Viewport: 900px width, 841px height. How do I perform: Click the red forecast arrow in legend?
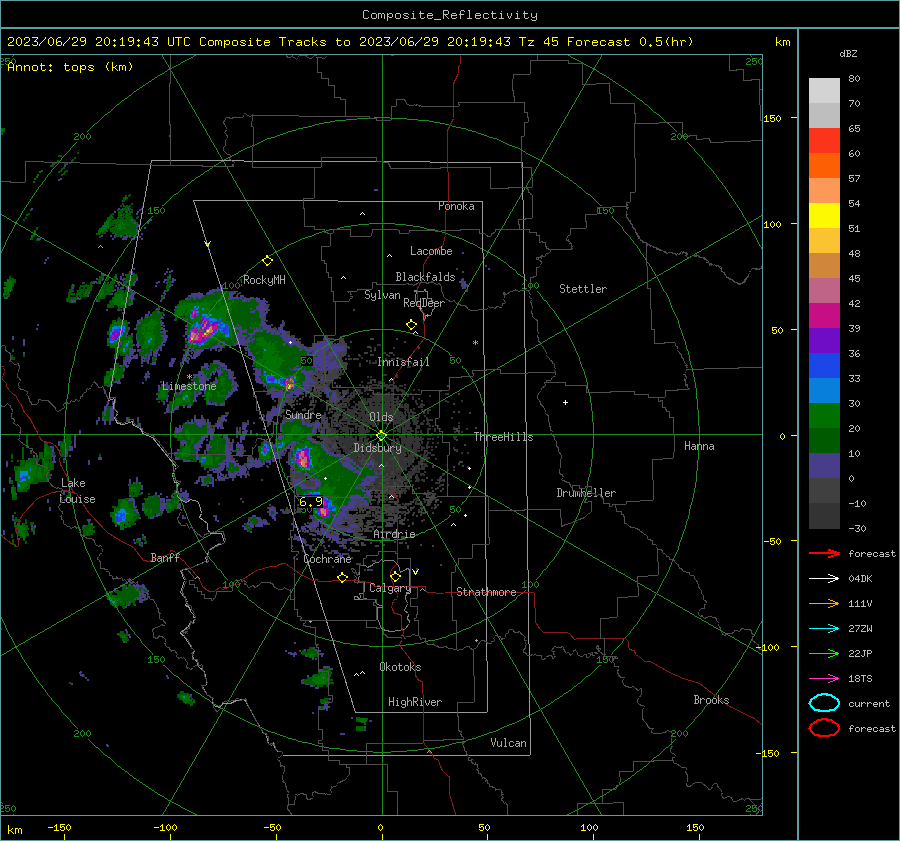[824, 553]
